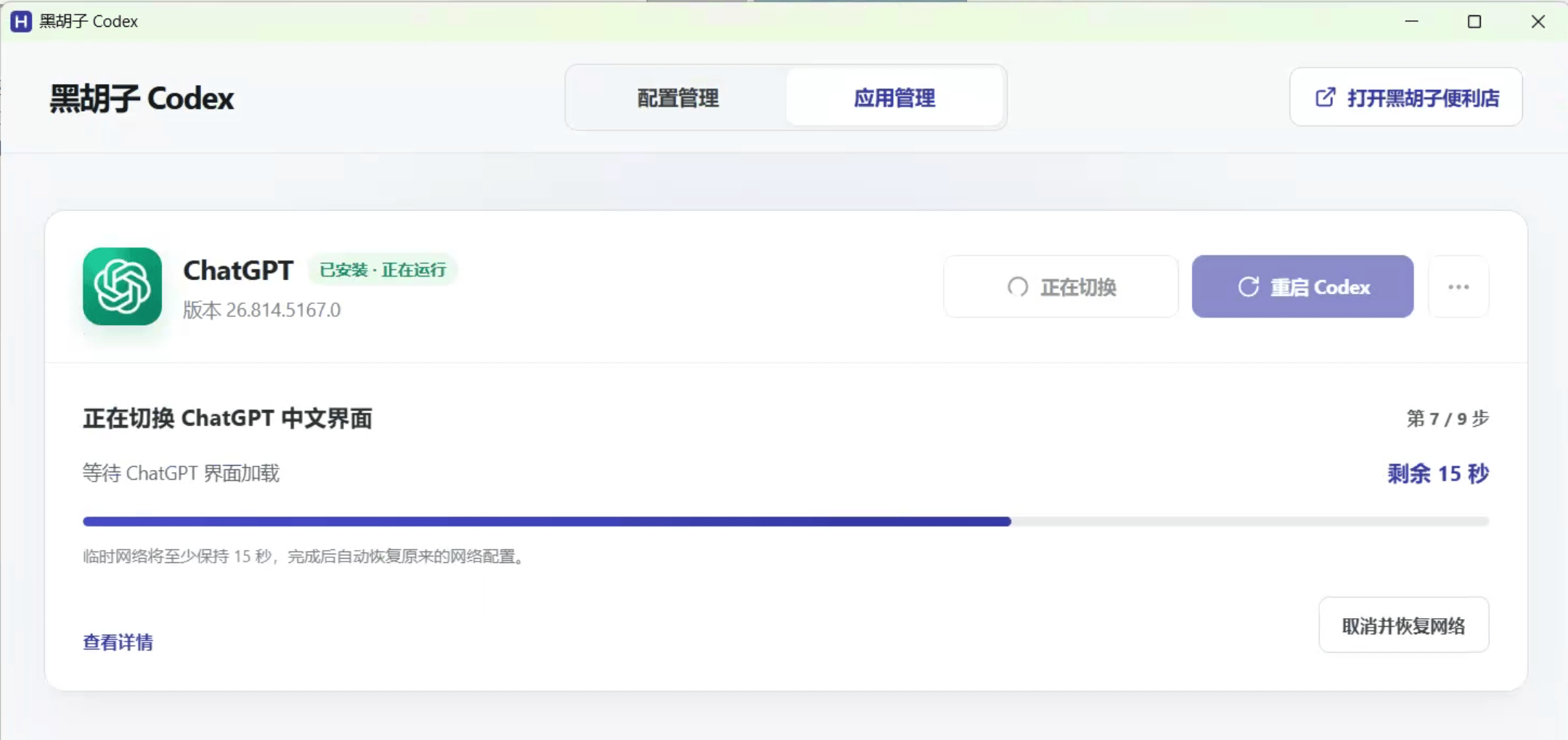Click the blue switching progress bar

[x=785, y=521]
